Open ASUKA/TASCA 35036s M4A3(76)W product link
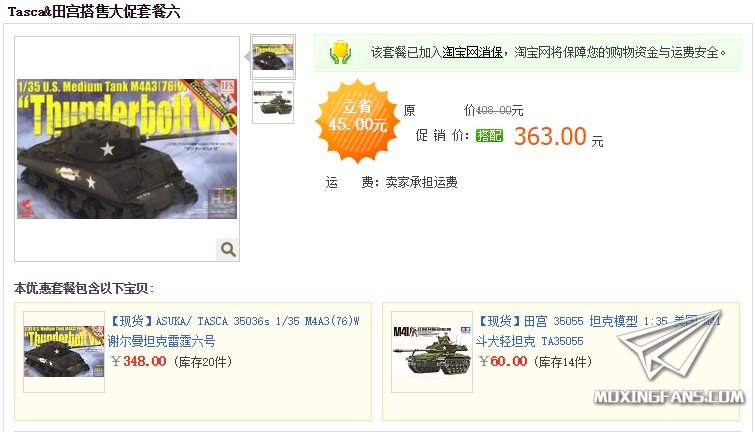This screenshot has height=432, width=755. [234, 331]
